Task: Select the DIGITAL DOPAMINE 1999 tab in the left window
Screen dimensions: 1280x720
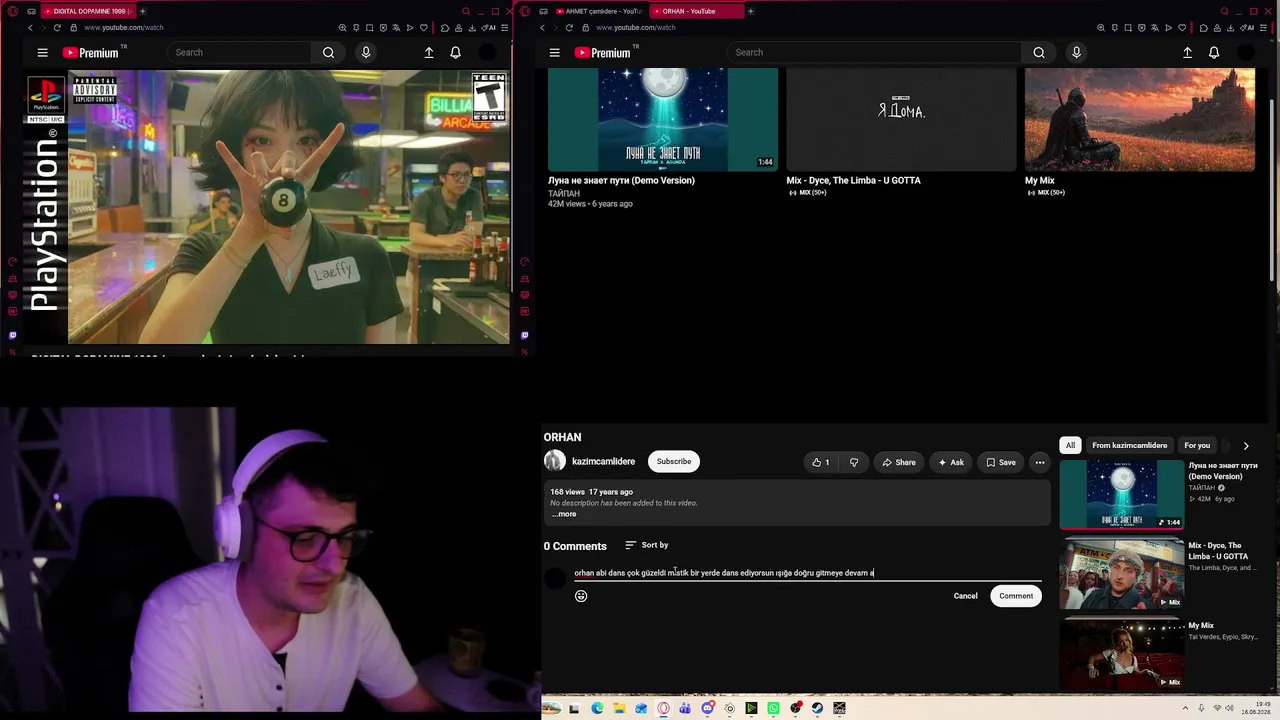Action: click(86, 11)
